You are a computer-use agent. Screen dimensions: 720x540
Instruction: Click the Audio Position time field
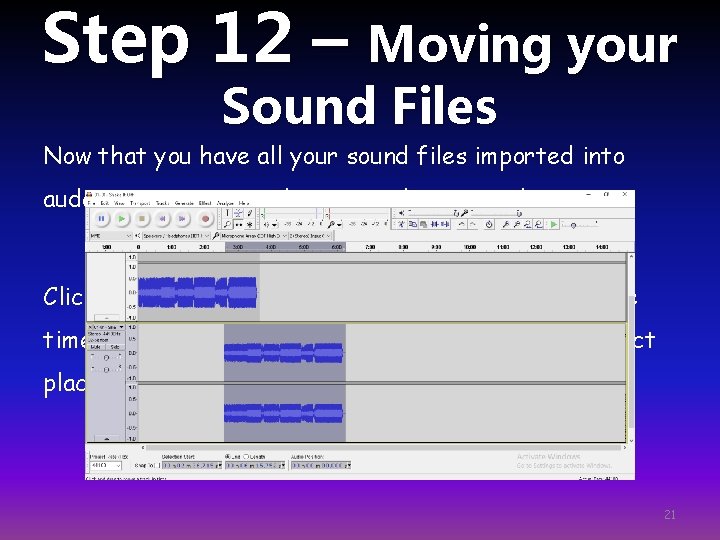coord(321,466)
